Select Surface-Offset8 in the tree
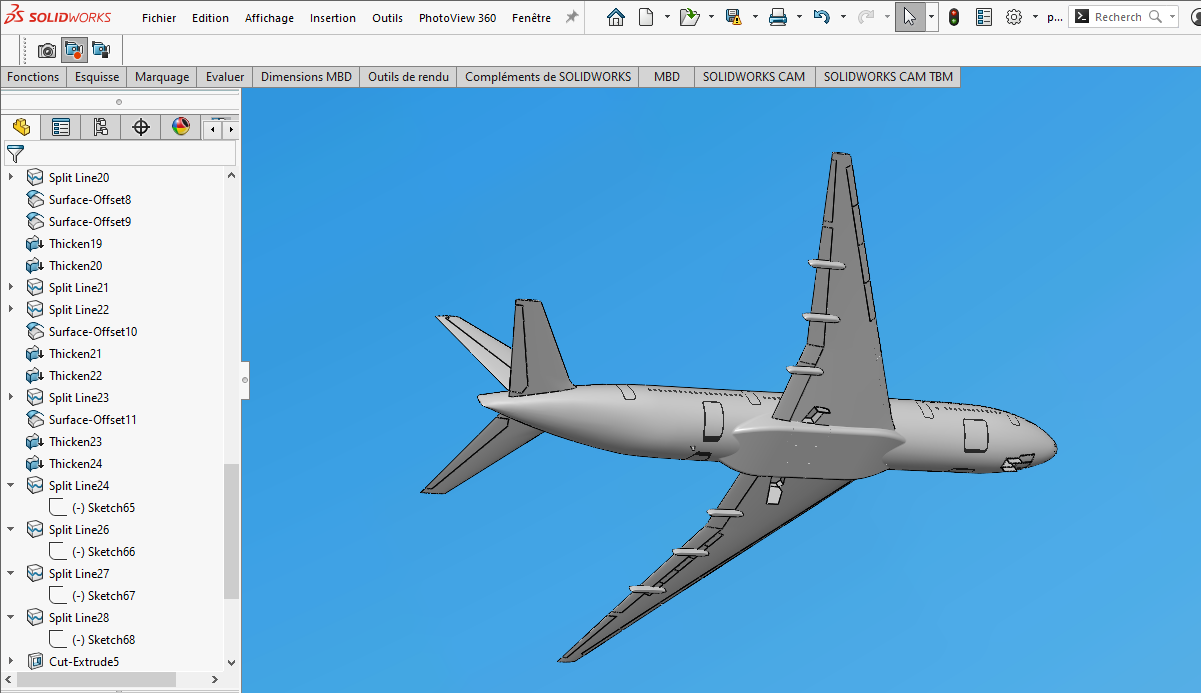 pyautogui.click(x=90, y=200)
